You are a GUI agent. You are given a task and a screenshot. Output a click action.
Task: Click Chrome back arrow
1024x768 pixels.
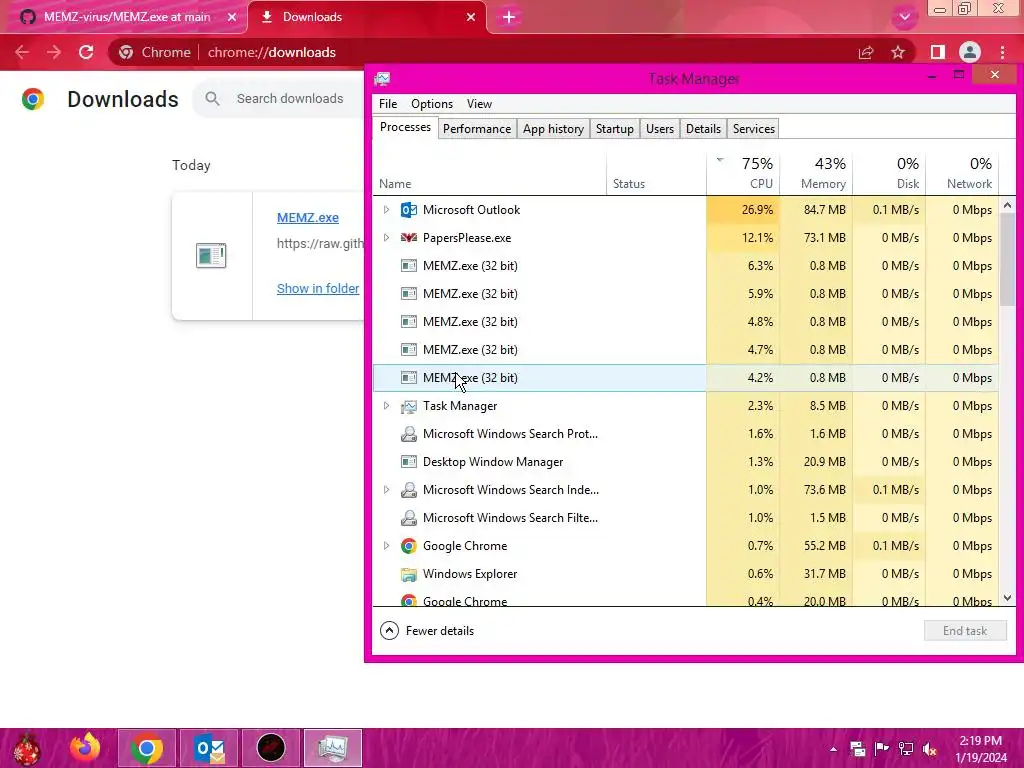point(22,52)
